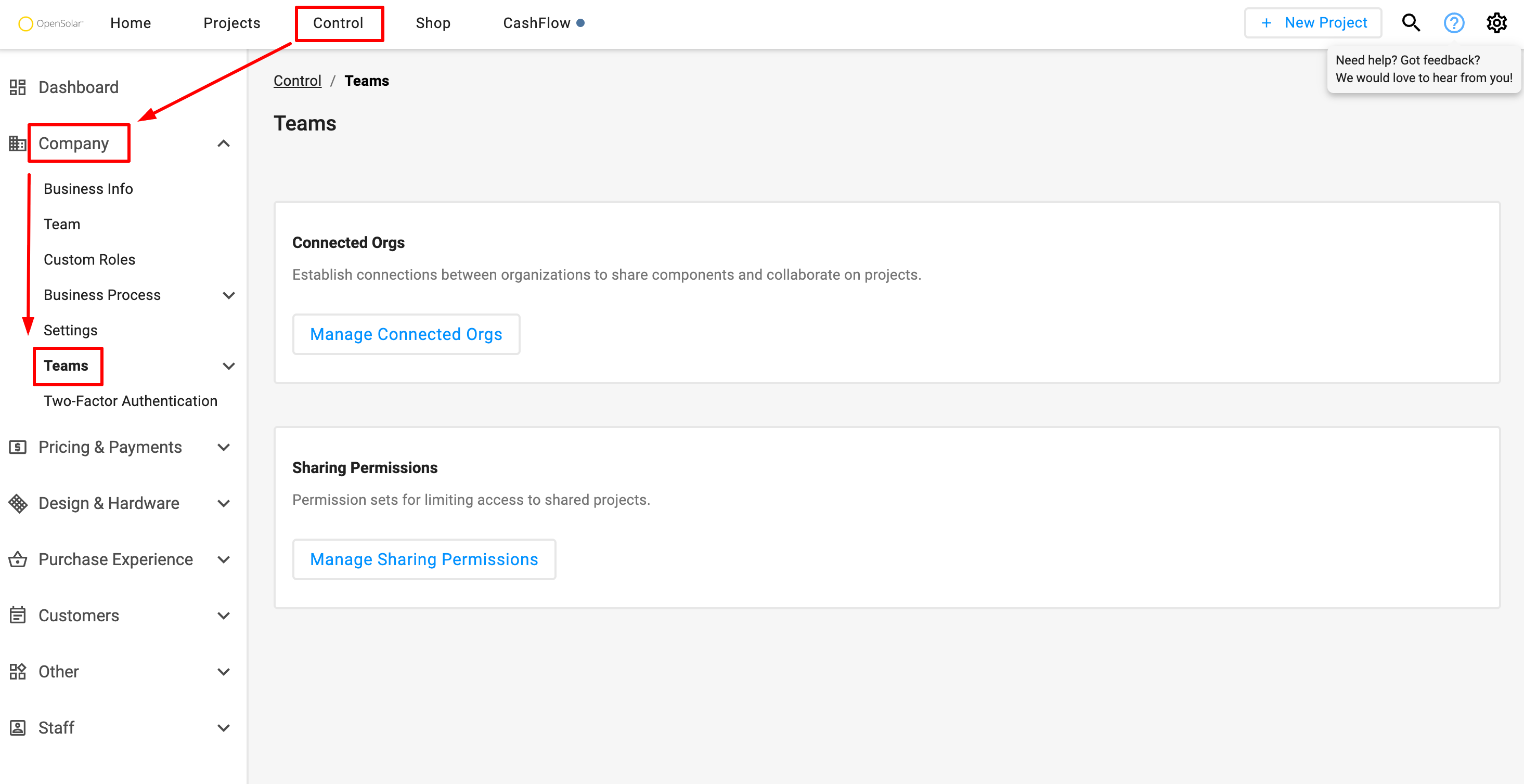Open the settings gear icon
Image resolution: width=1524 pixels, height=784 pixels.
(x=1497, y=23)
